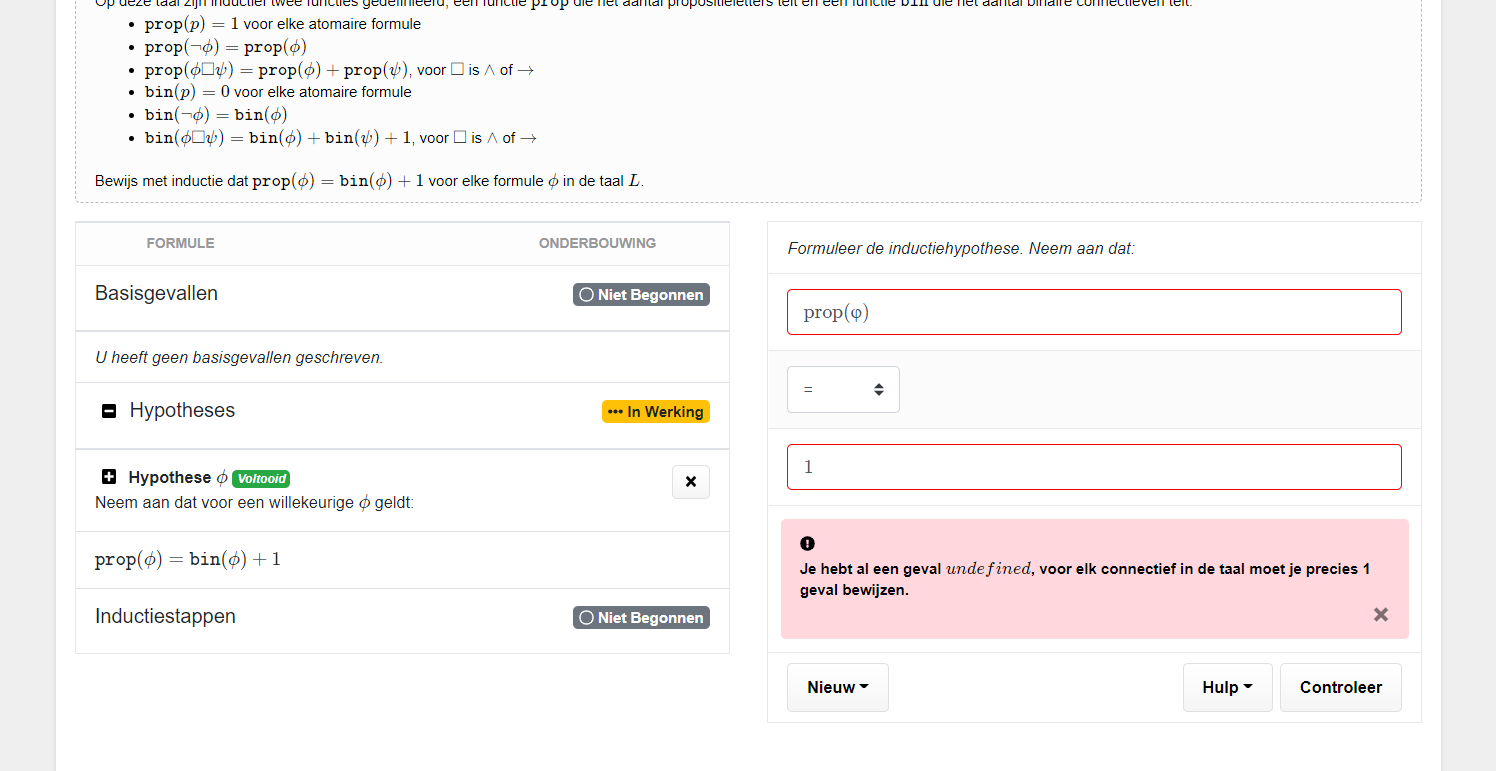Open the equals relation operator selector

pyautogui.click(x=843, y=389)
